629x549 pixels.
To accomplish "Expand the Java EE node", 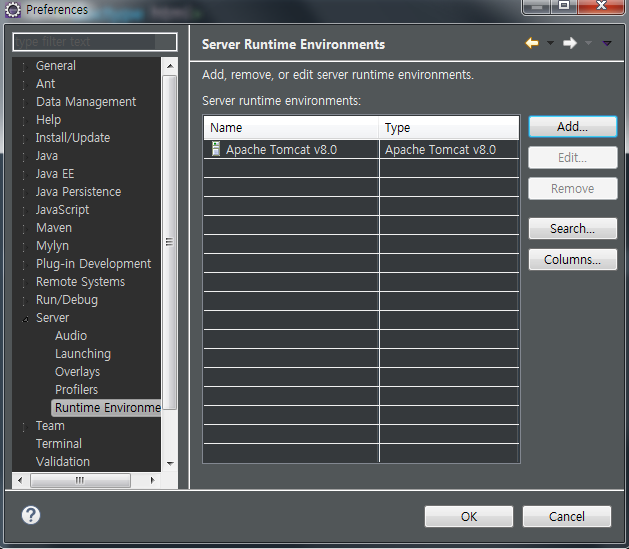I will click(x=25, y=175).
